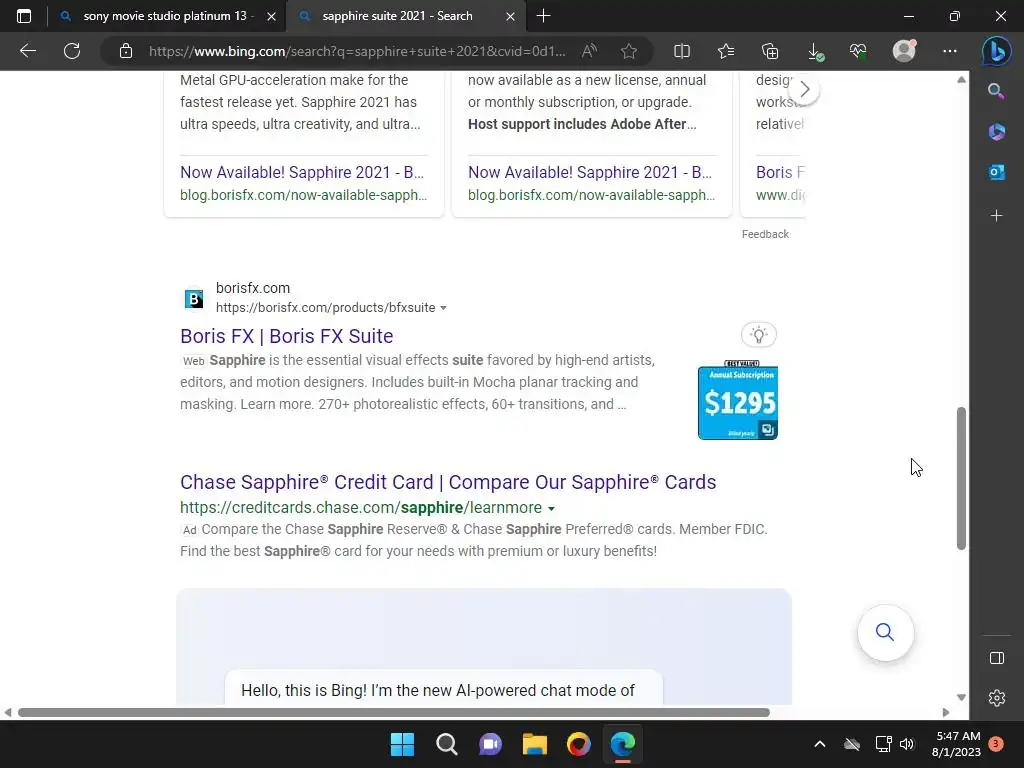Open the Collections icon

pyautogui.click(x=770, y=51)
